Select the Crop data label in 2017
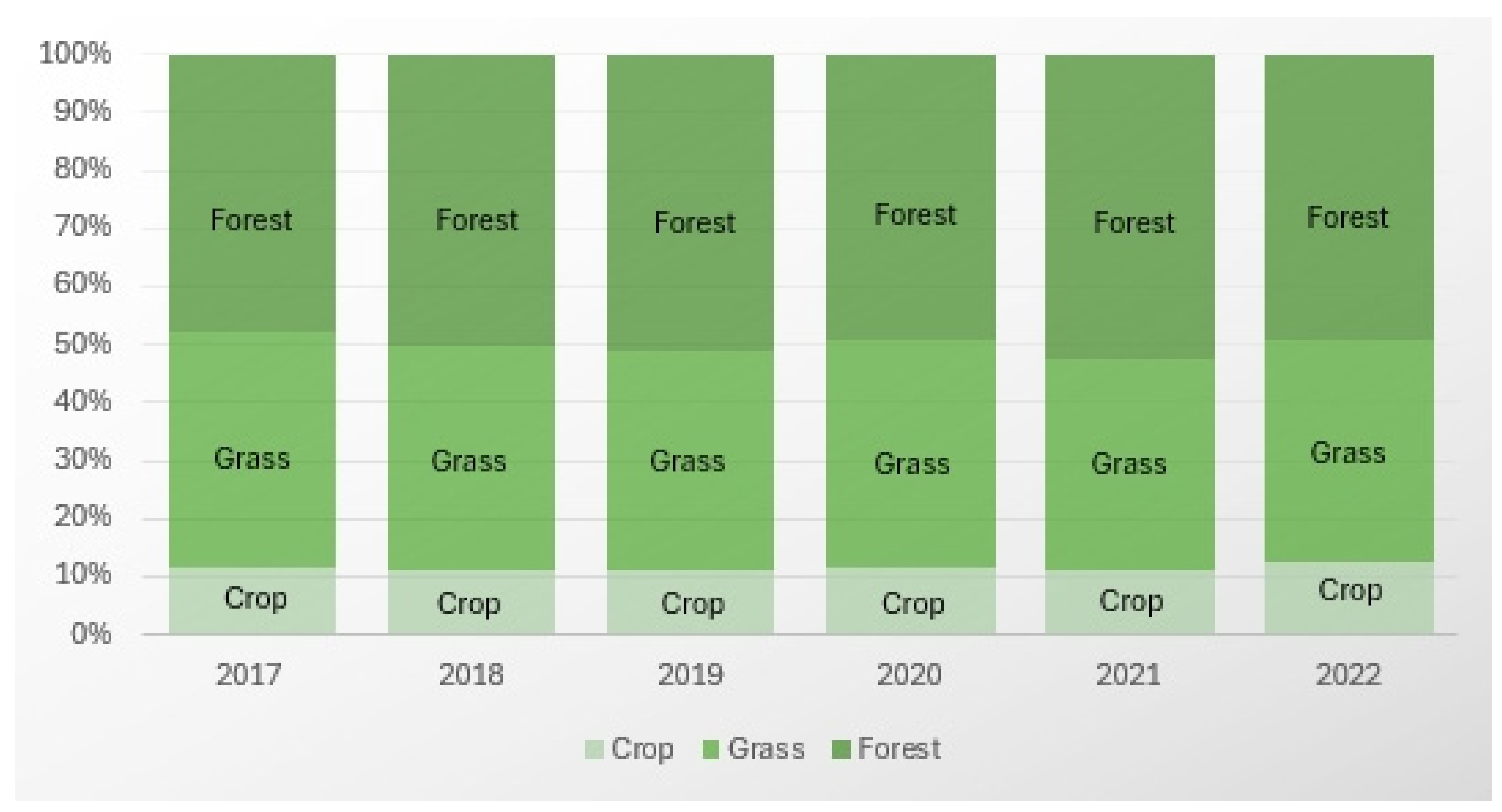 coord(256,599)
